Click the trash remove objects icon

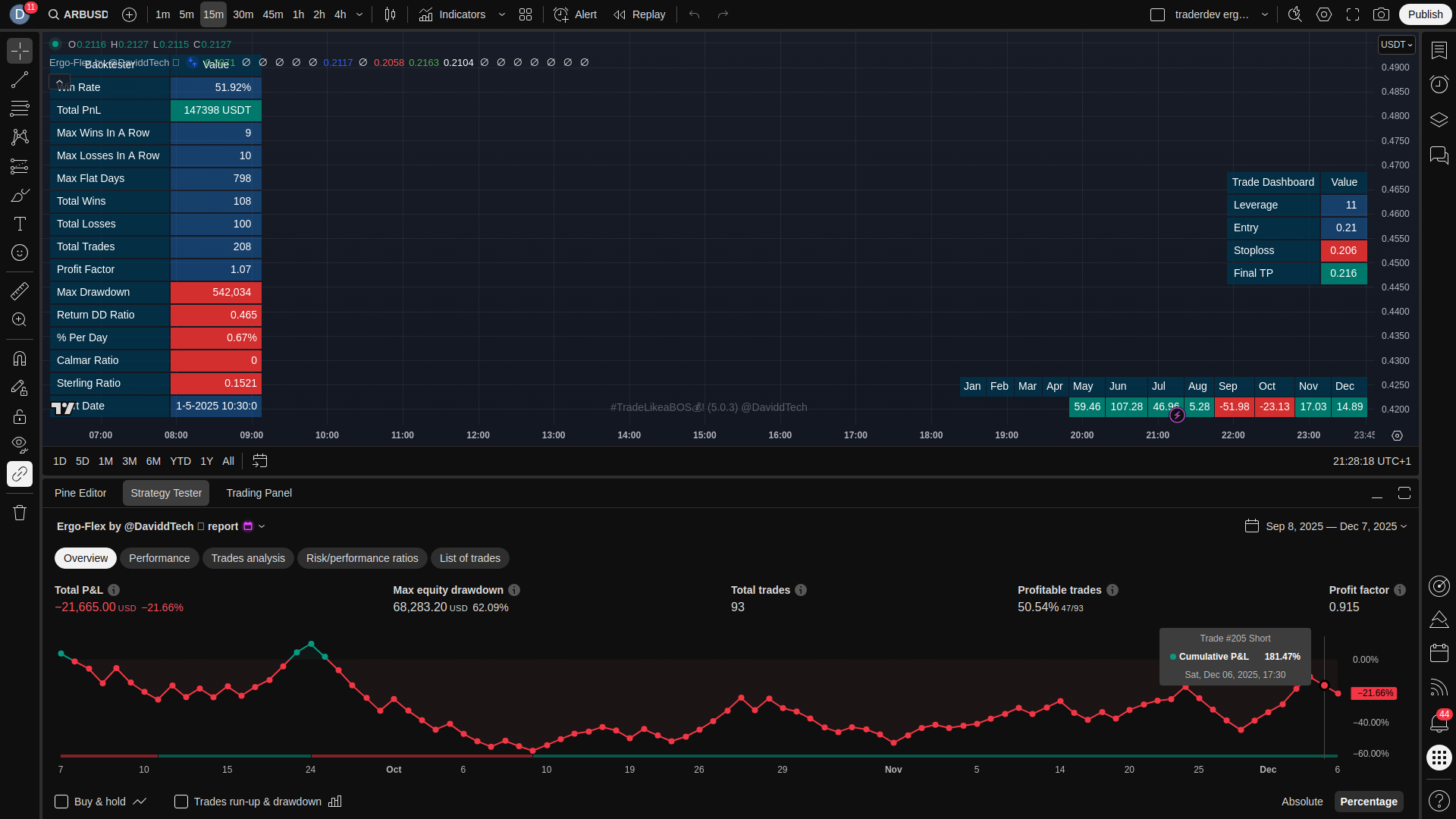20,513
